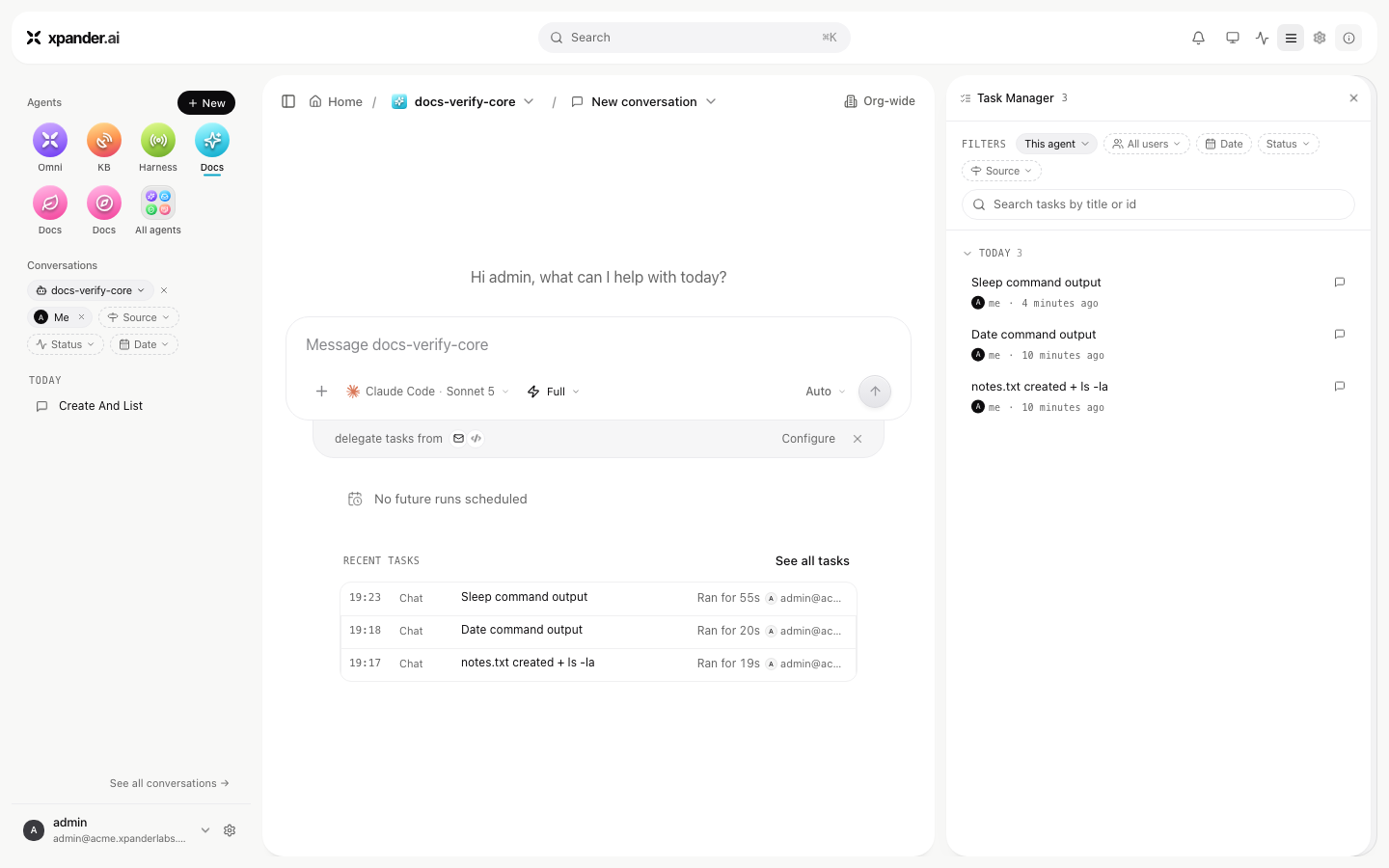Dismiss the delegate tasks banner

[x=858, y=439]
